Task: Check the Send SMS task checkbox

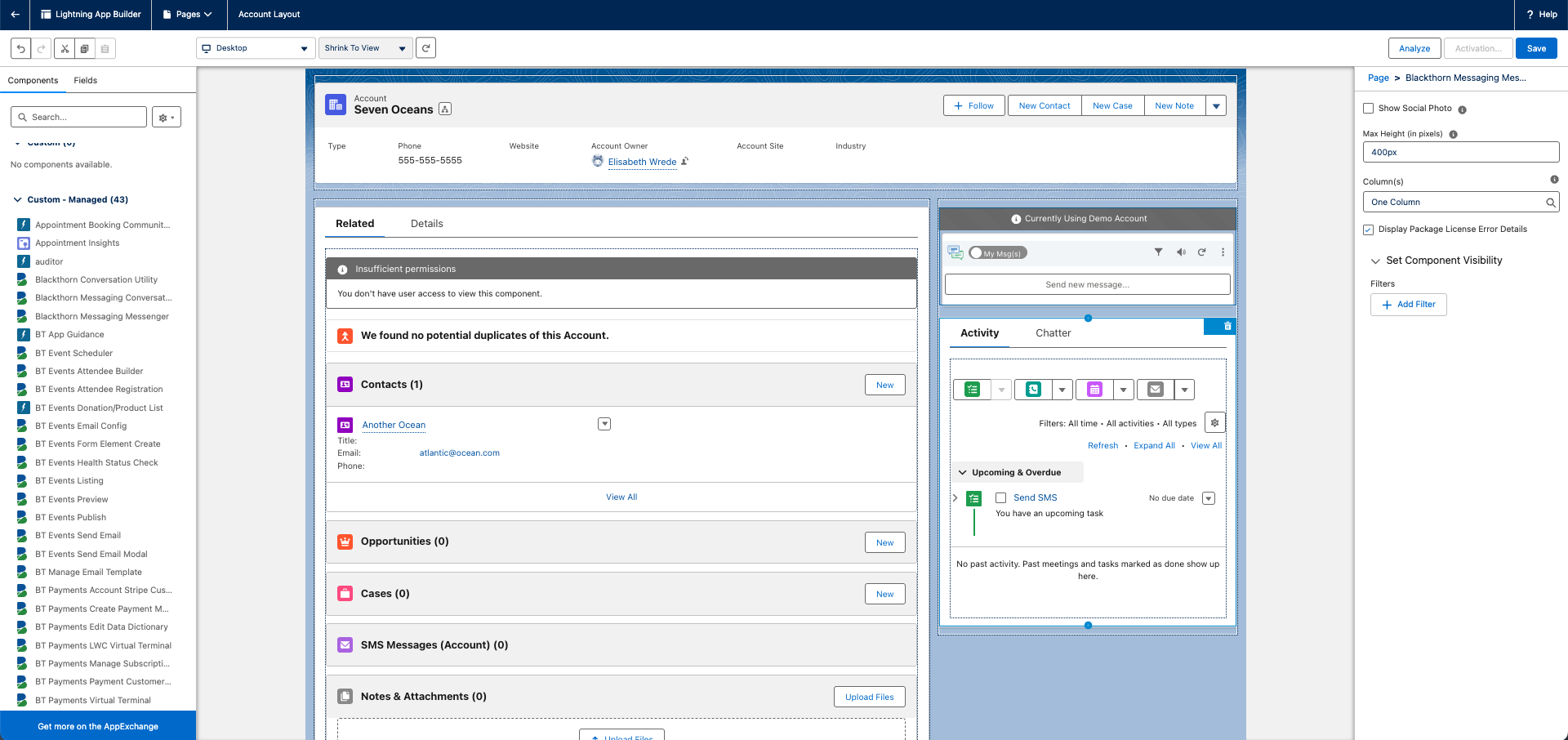Action: (x=1000, y=498)
